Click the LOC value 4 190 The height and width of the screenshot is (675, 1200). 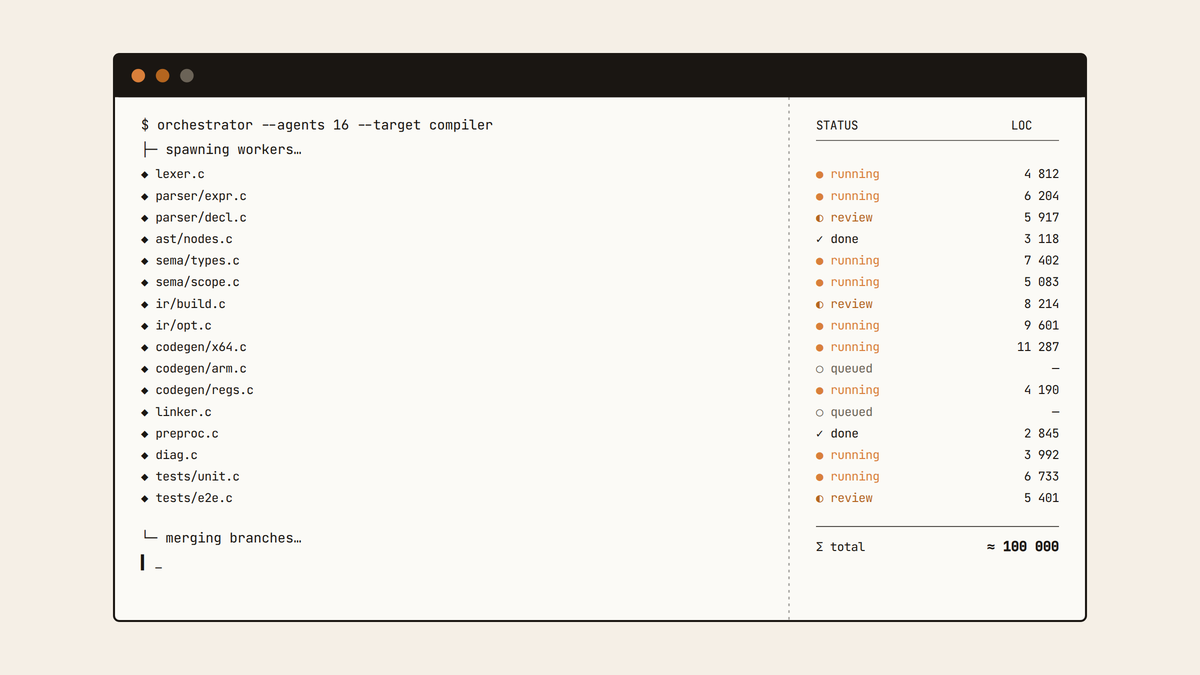[x=1041, y=390]
